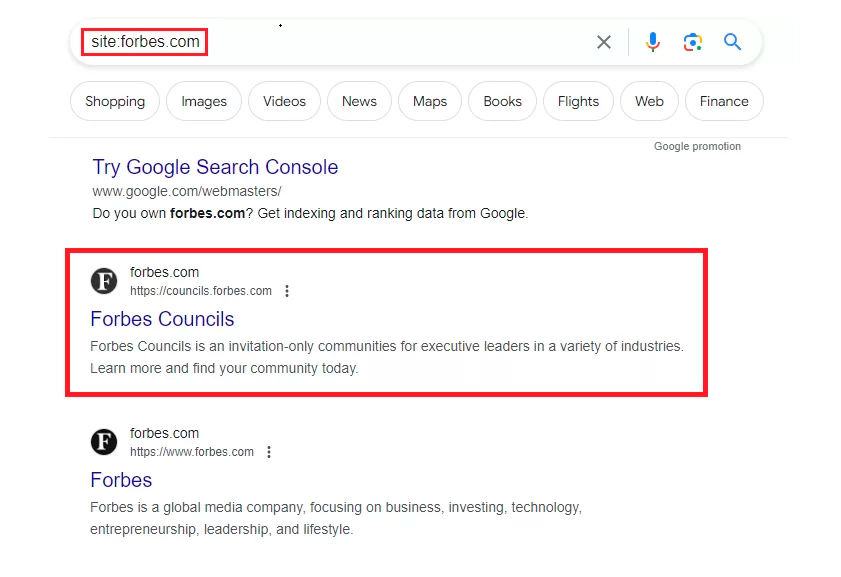Open the more options menu for www.forbes.com
Screen dimensions: 841x577
pyautogui.click(x=269, y=452)
